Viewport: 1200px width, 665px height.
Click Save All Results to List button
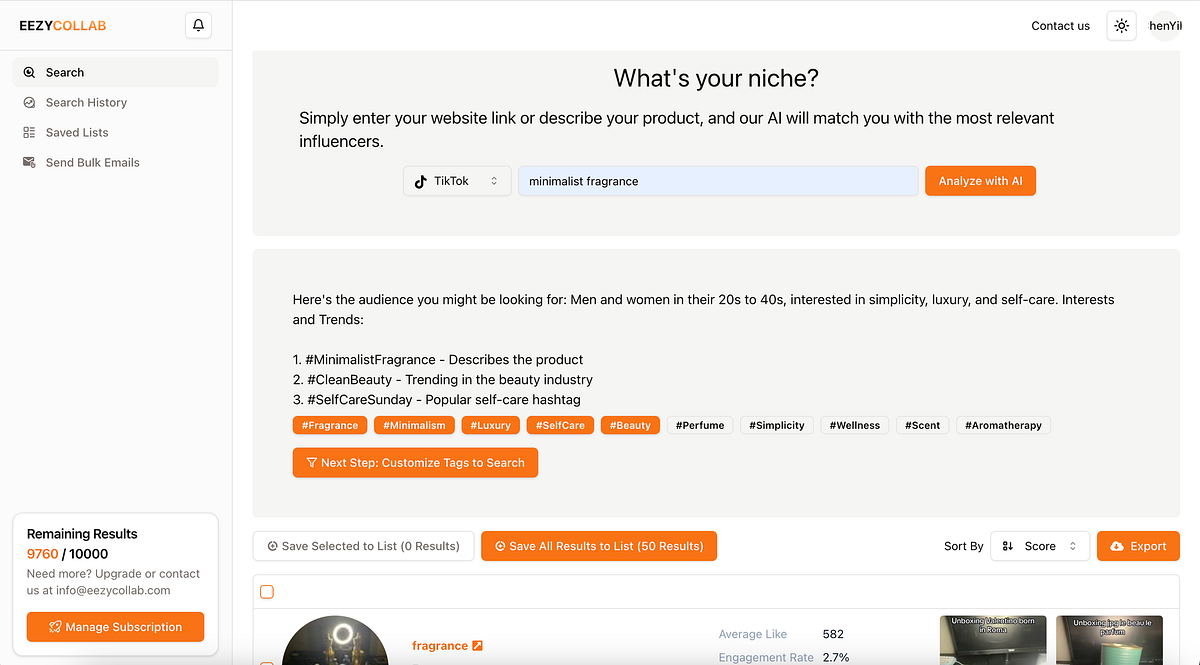pos(598,546)
